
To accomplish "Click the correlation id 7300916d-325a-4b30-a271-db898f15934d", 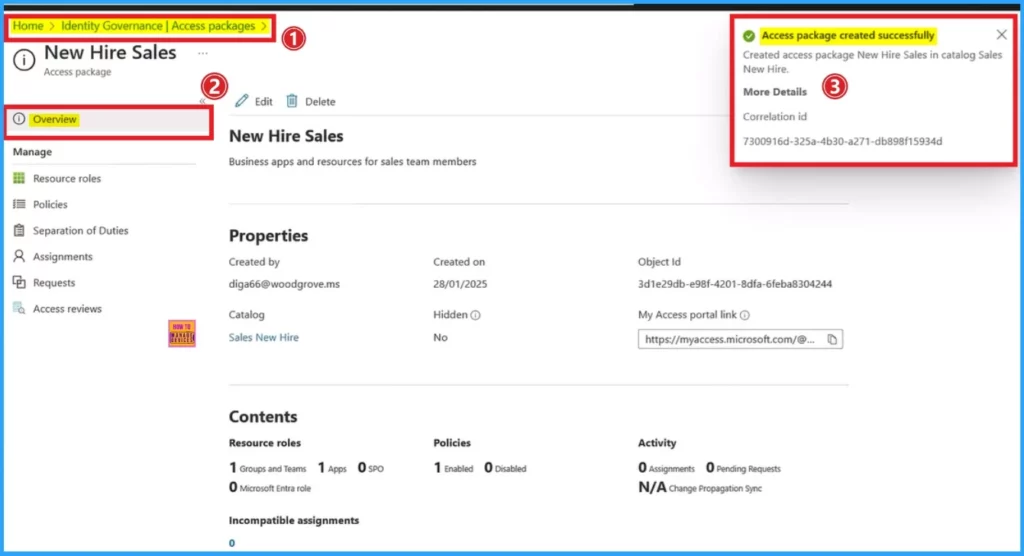I will click(842, 141).
